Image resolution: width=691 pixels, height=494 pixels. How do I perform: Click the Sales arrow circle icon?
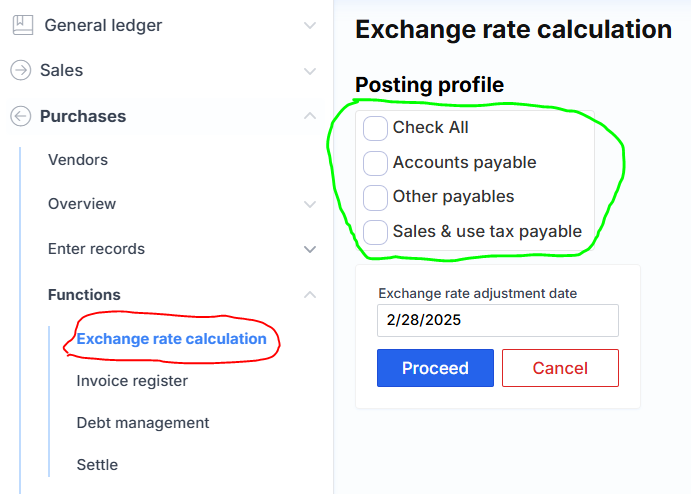pyautogui.click(x=20, y=70)
